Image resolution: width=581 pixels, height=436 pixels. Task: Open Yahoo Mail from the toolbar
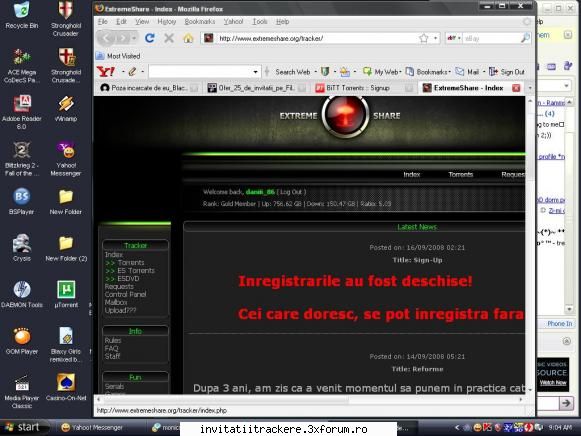[467, 72]
